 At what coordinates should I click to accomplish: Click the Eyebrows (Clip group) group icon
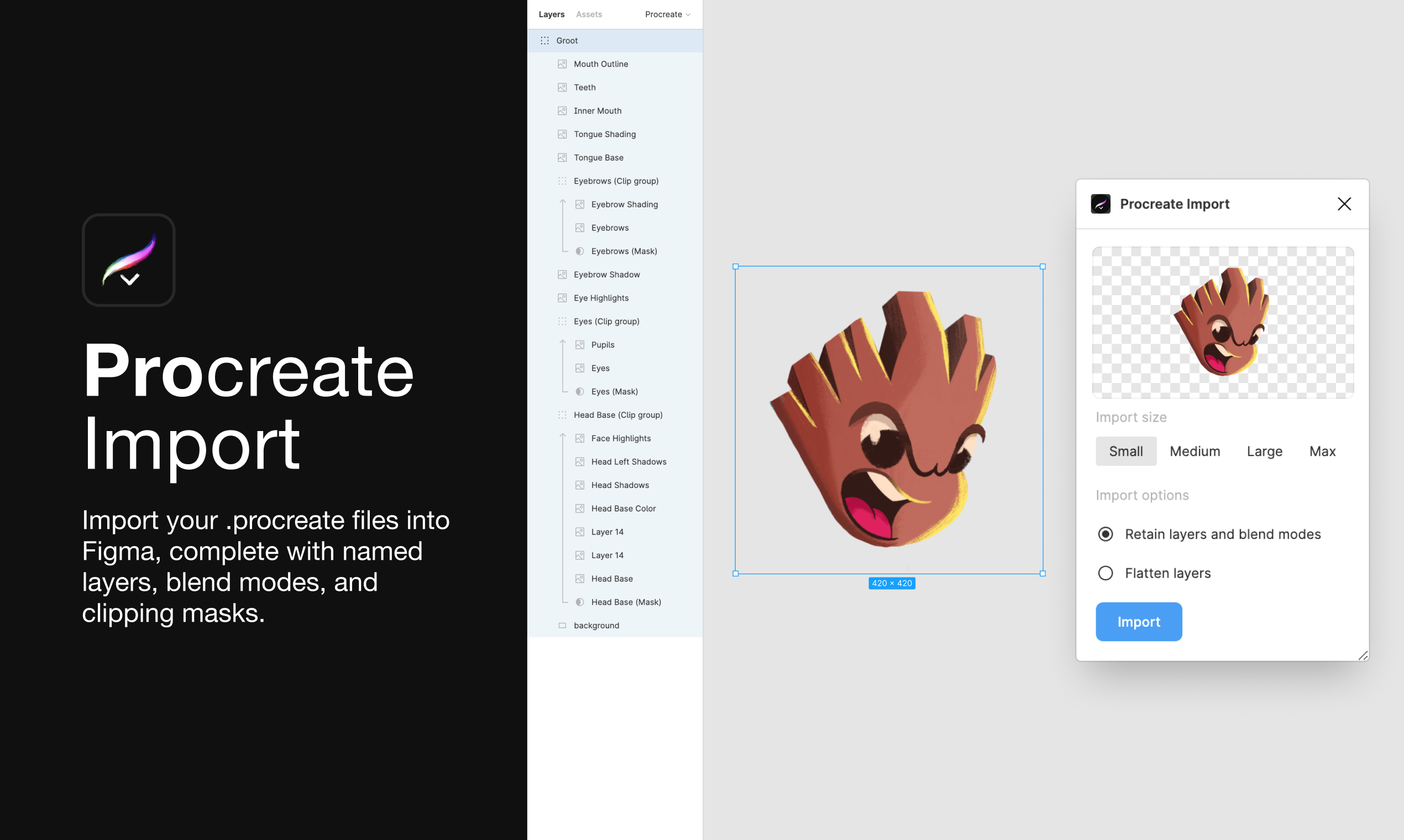(562, 181)
